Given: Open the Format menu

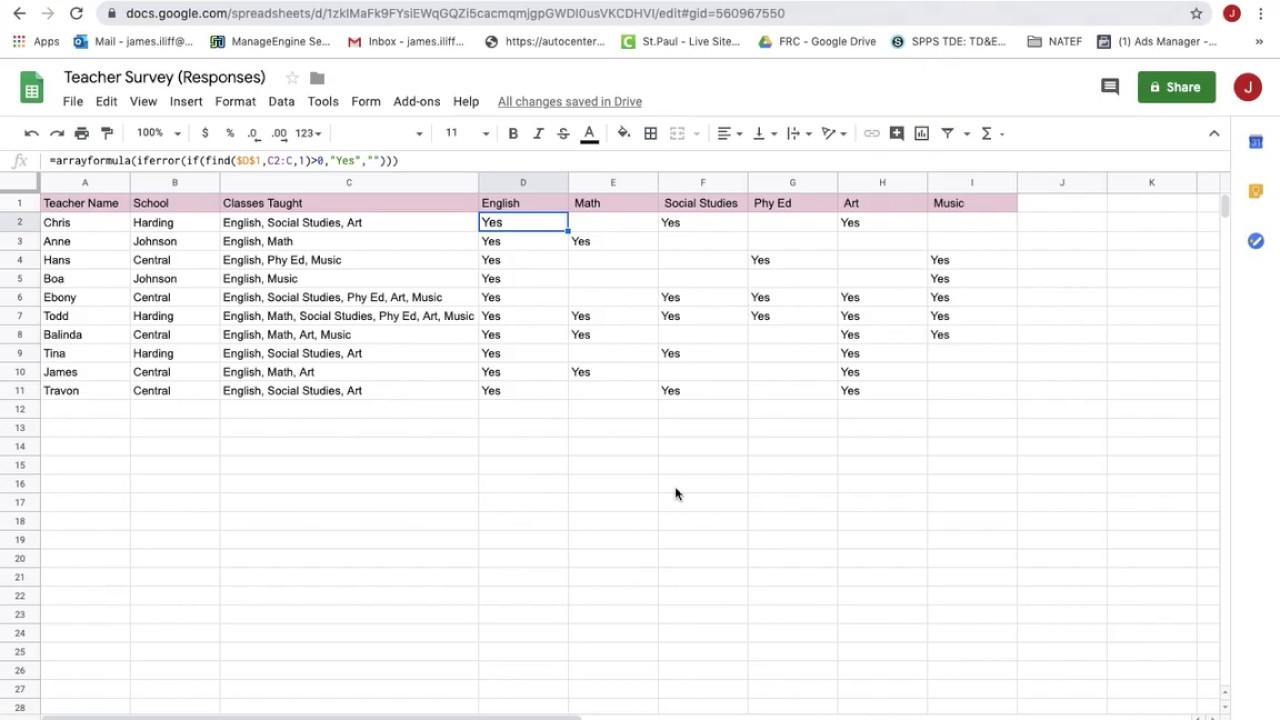Looking at the screenshot, I should click(235, 101).
